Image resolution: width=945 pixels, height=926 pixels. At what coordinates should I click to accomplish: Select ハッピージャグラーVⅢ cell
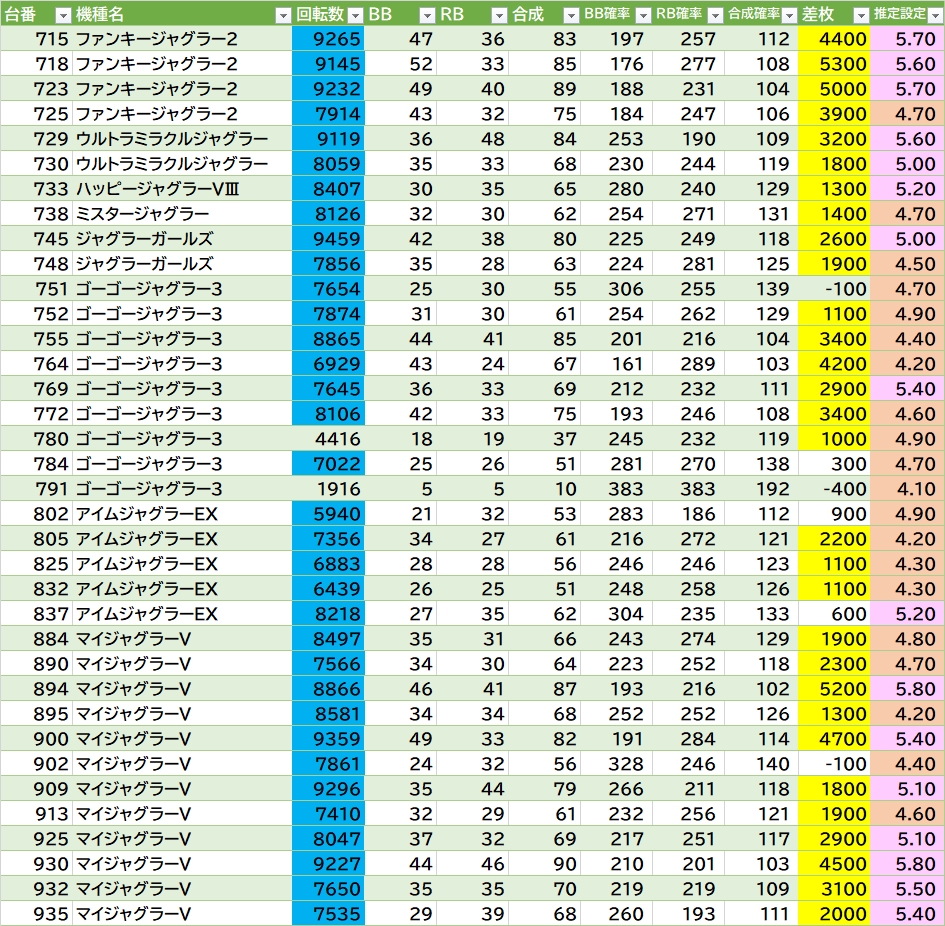[182, 189]
